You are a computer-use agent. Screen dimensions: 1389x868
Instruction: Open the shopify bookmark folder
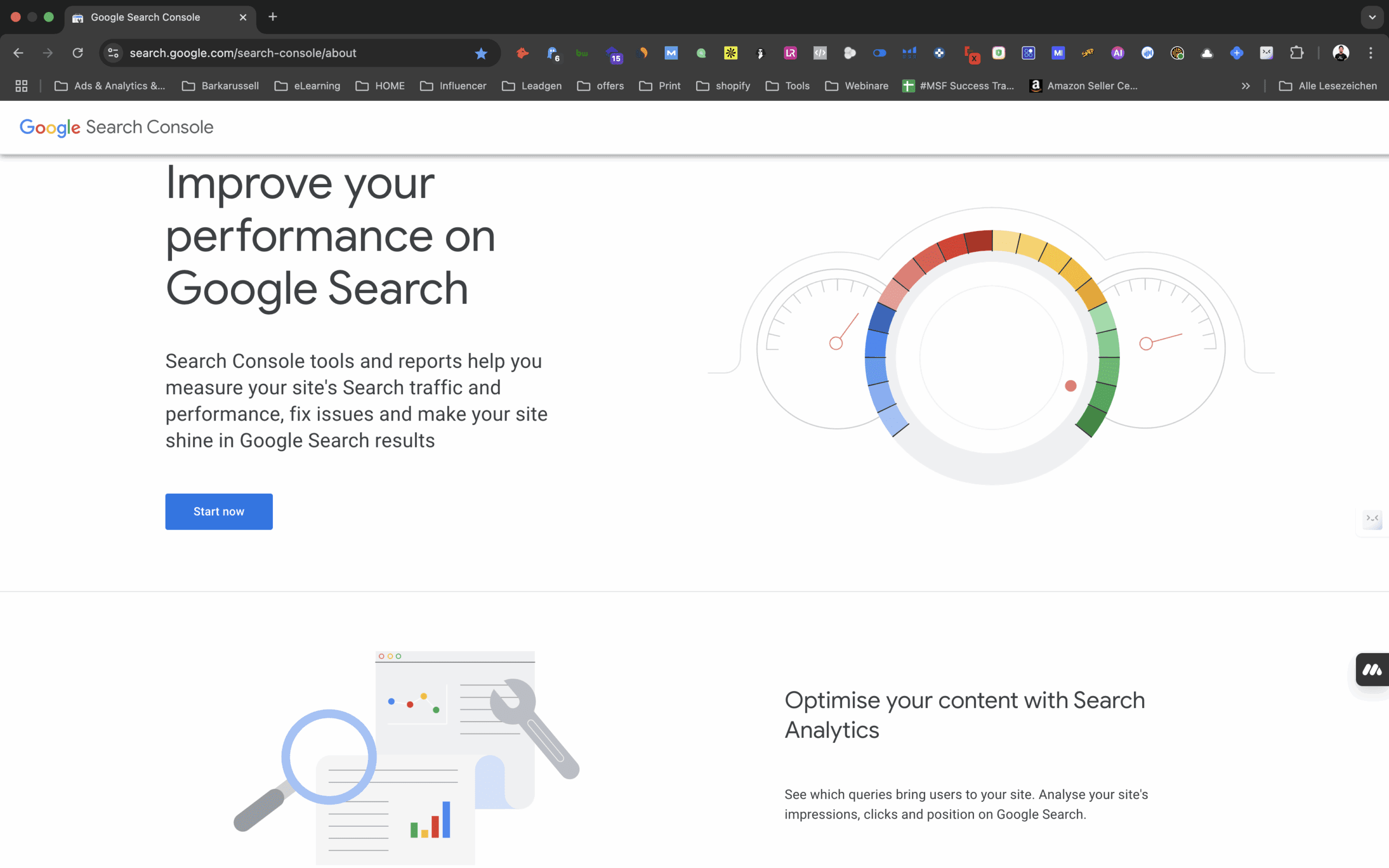723,86
